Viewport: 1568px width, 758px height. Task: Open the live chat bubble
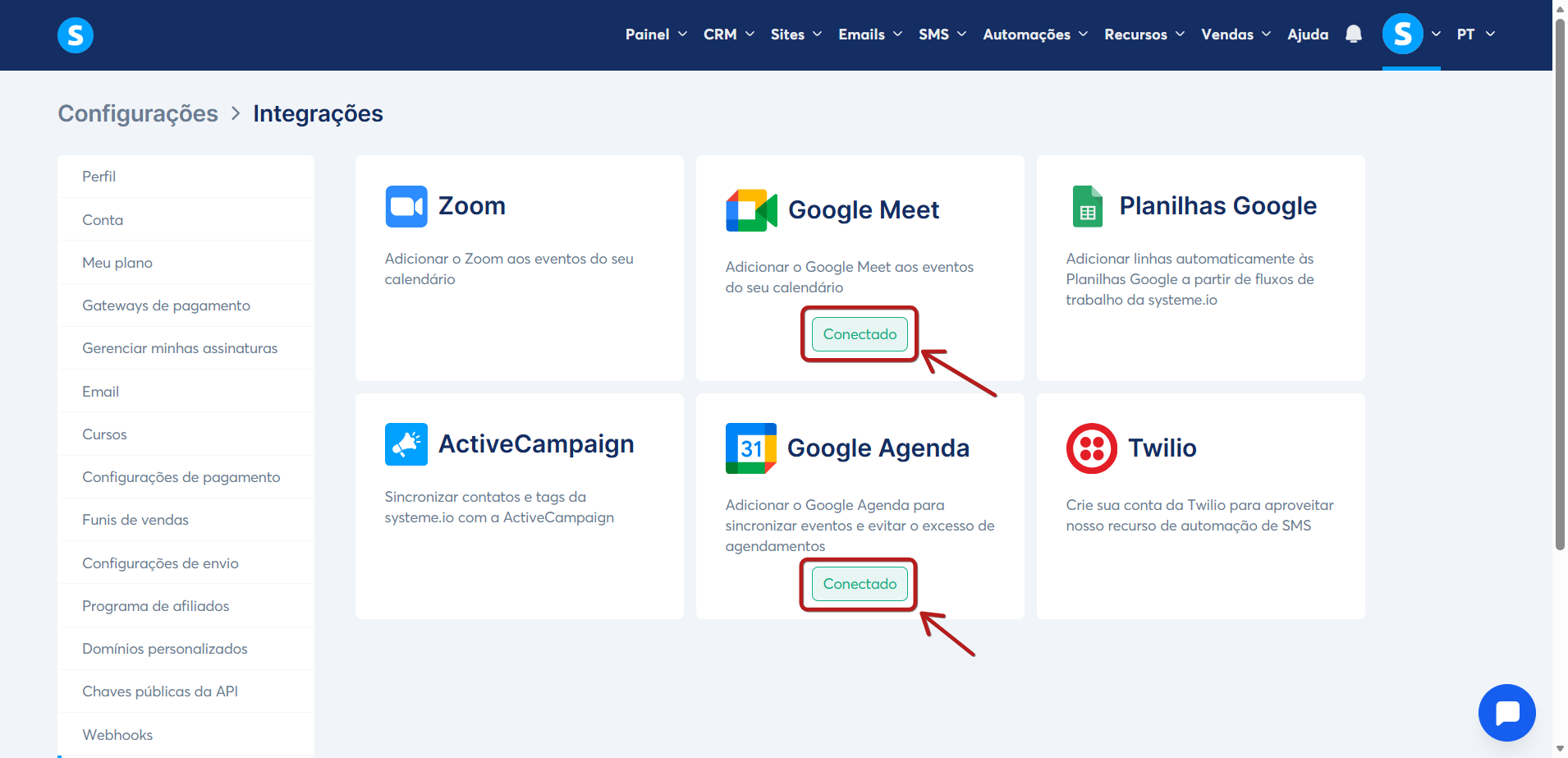[1506, 713]
